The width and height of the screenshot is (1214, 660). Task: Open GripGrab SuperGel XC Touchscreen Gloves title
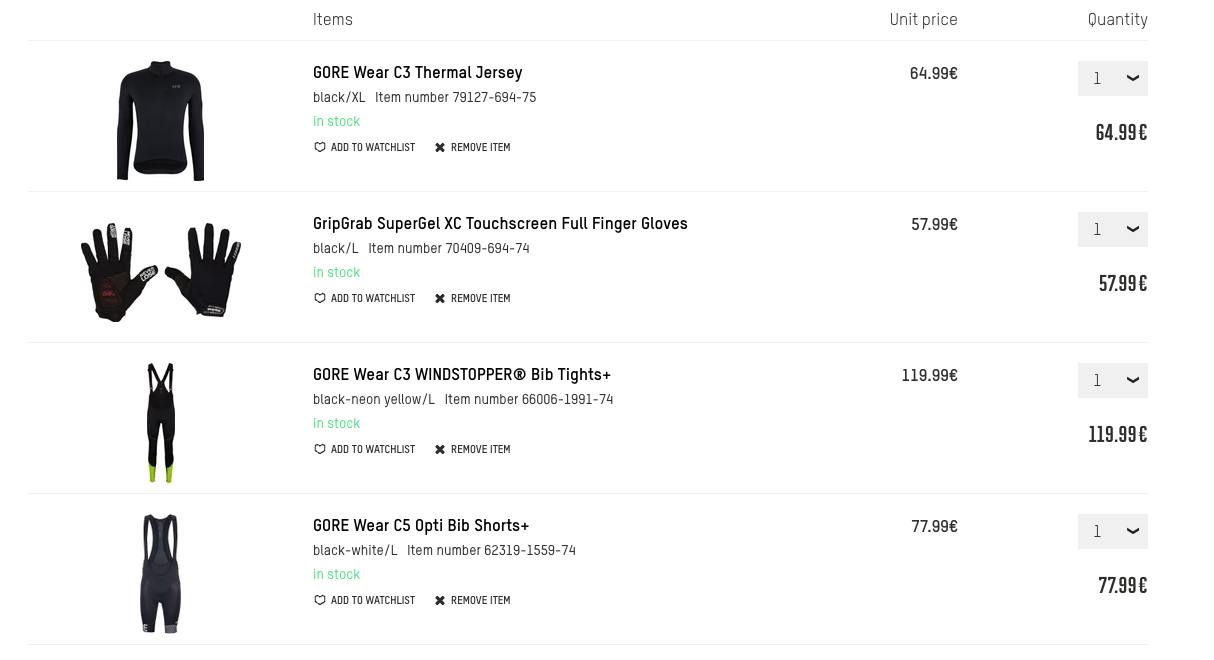(x=500, y=224)
